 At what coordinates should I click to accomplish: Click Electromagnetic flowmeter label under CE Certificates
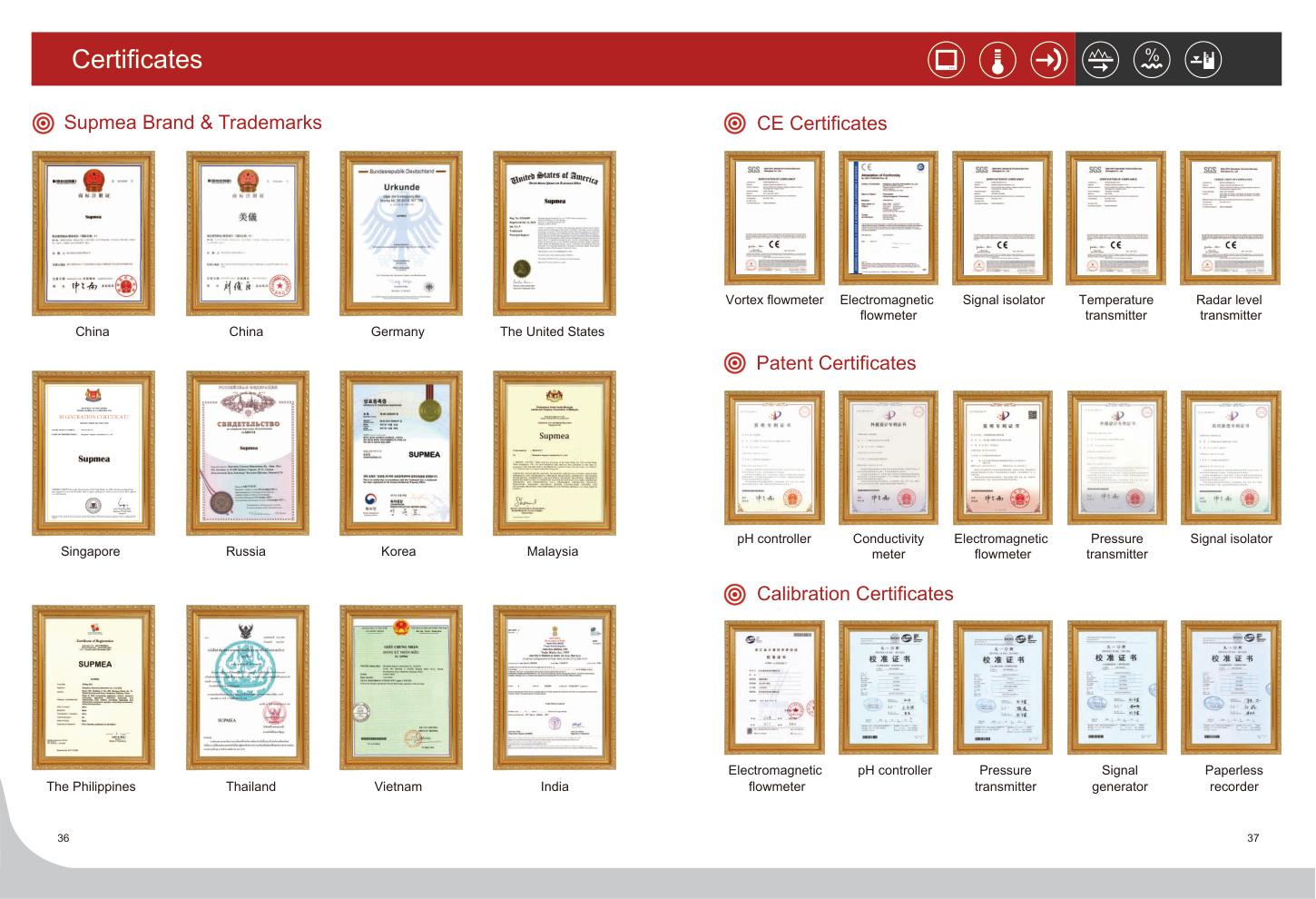(887, 308)
